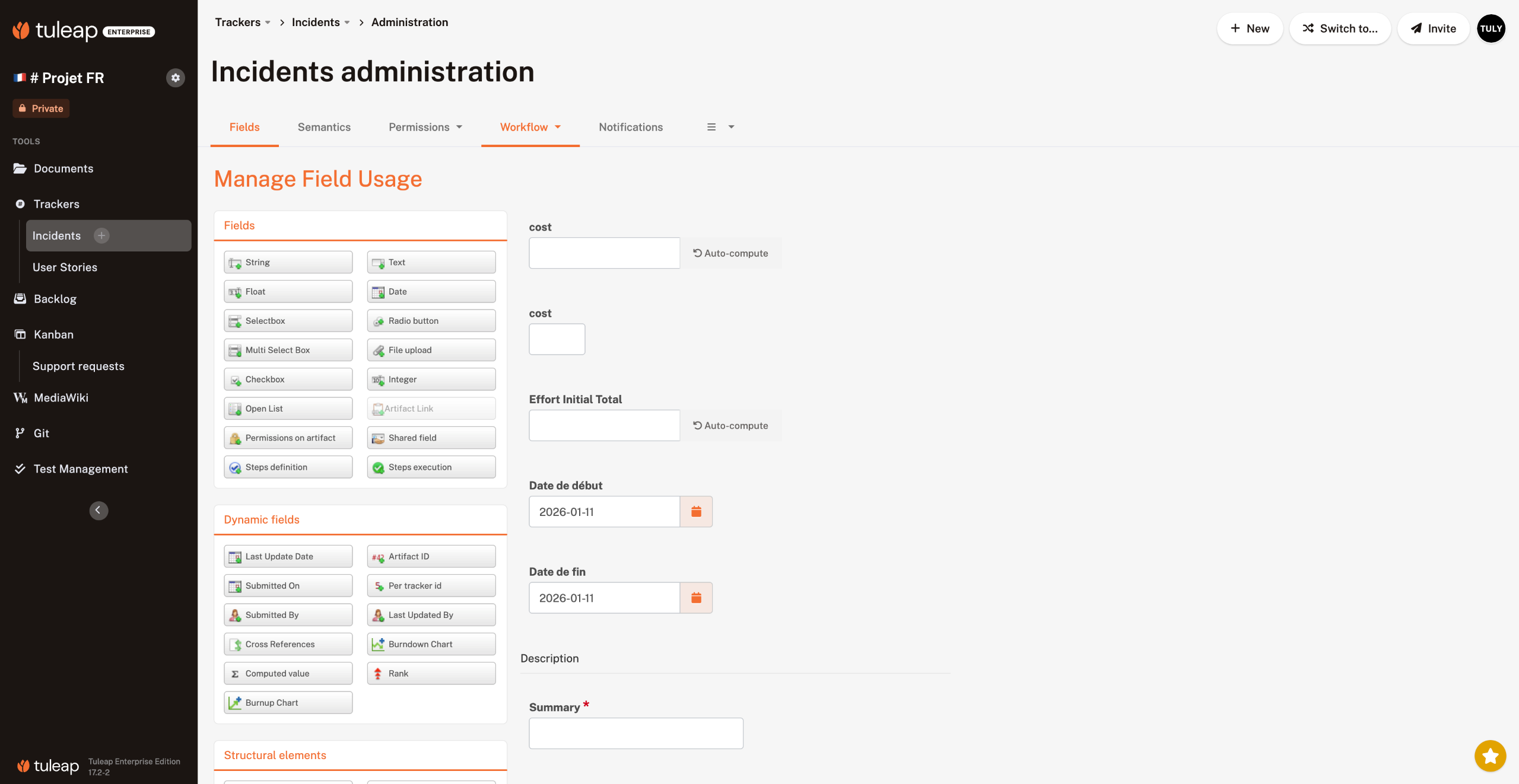Screen dimensions: 1519x784
Task: Add a Burndown Chart dynamic field
Action: [x=431, y=644]
